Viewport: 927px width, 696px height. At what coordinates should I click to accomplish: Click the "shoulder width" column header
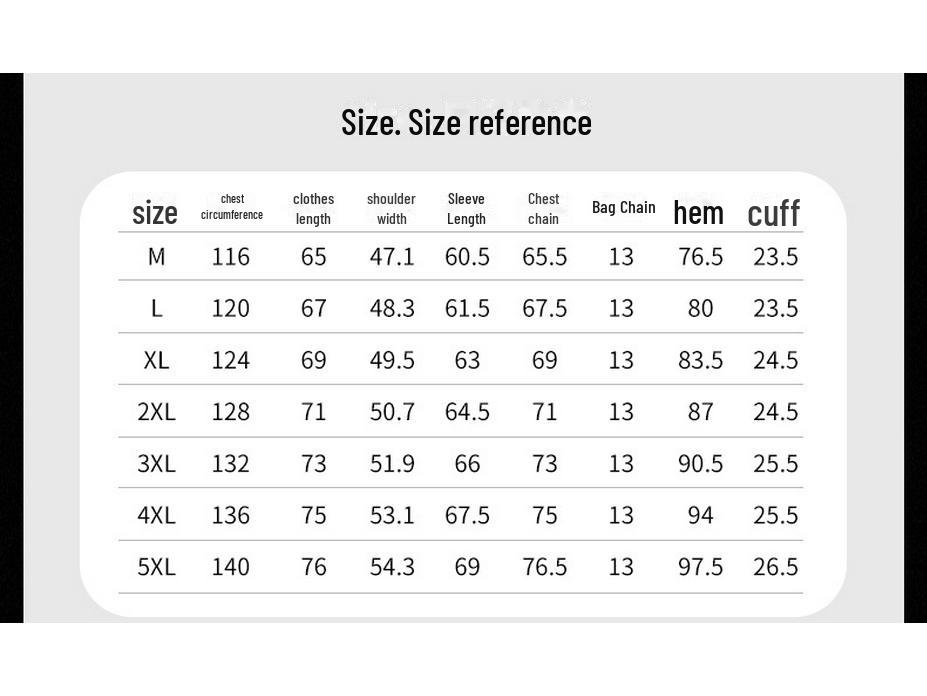(391, 209)
